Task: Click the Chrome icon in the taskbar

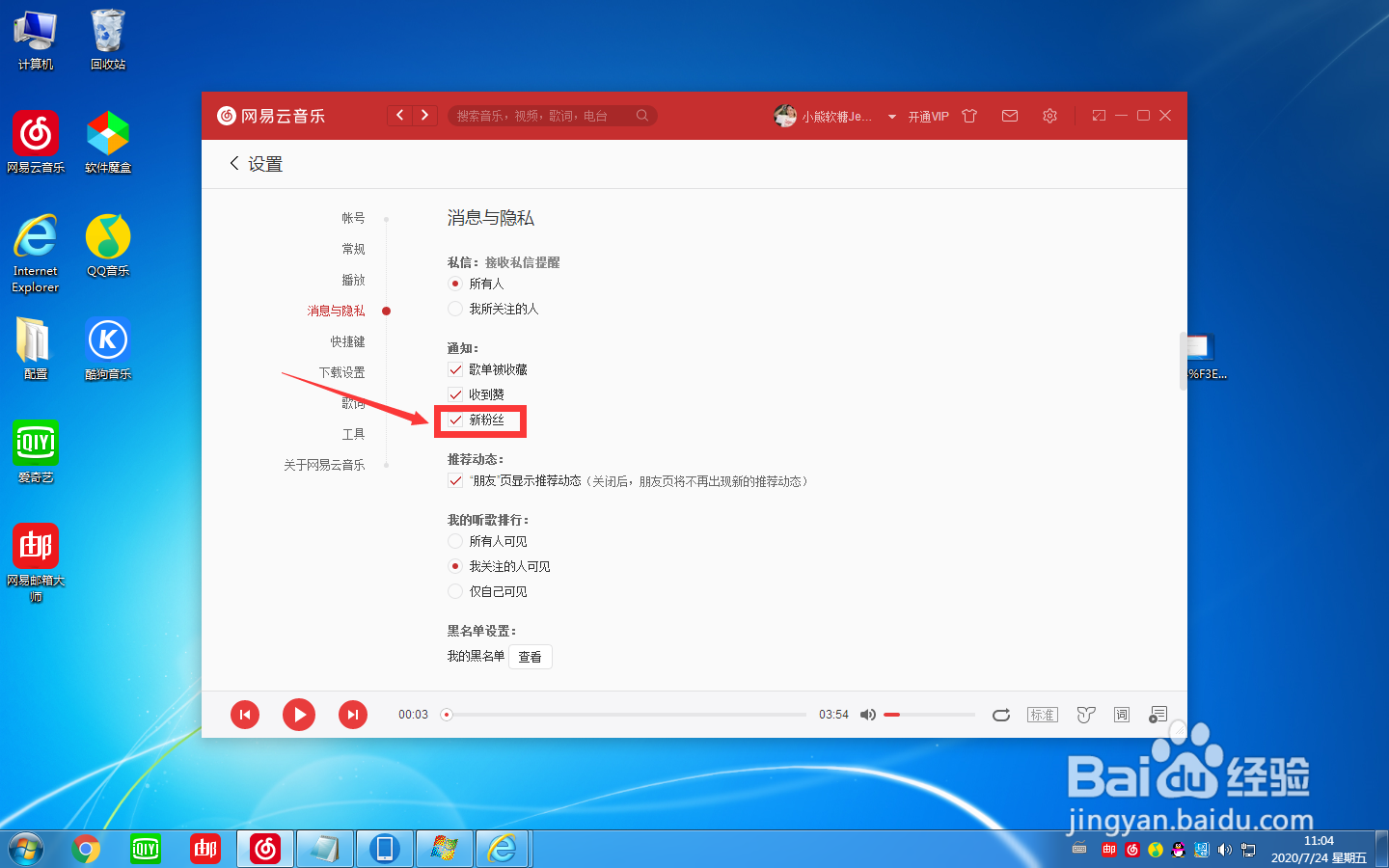Action: click(86, 849)
